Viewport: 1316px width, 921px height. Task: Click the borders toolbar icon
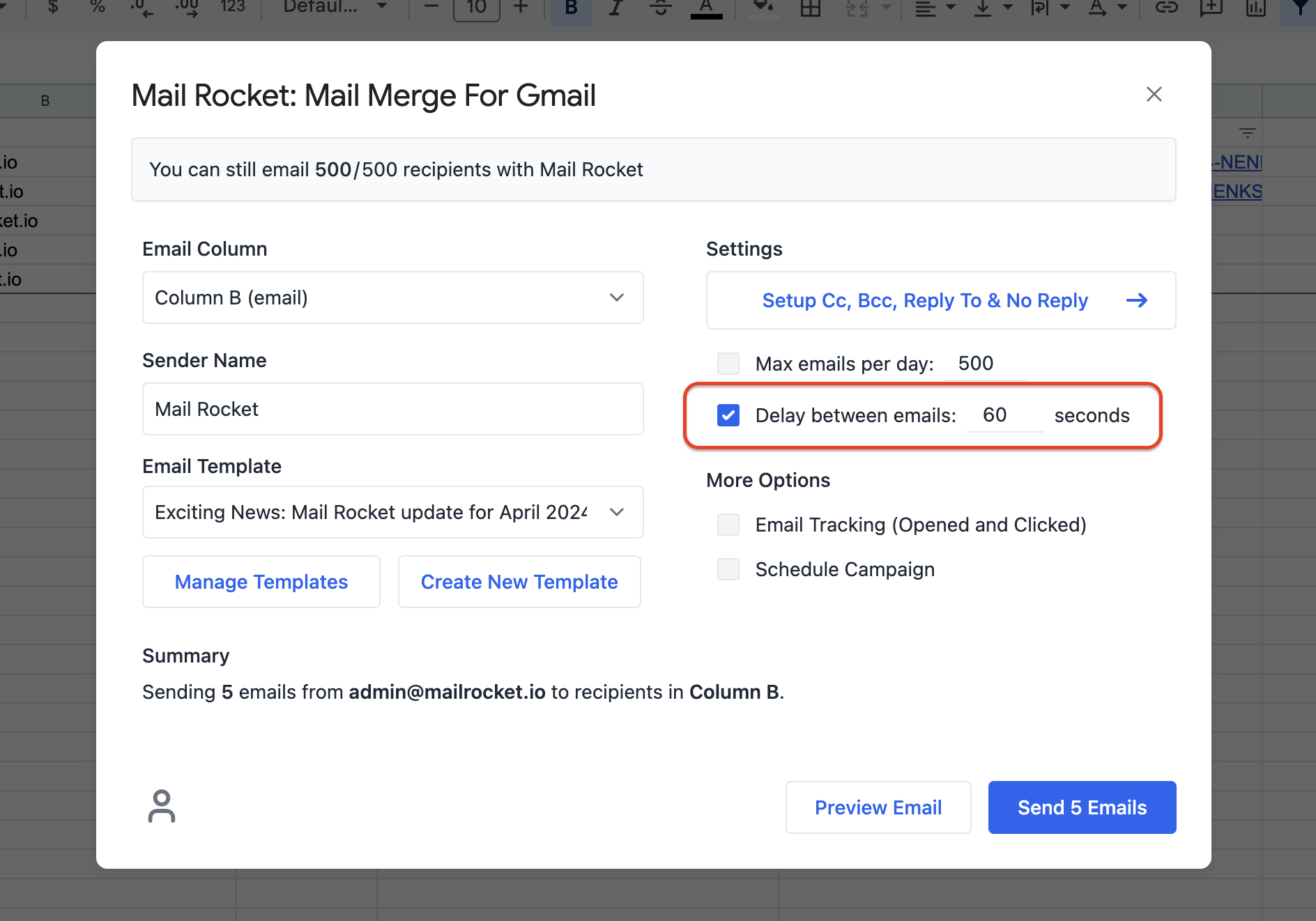(x=810, y=8)
